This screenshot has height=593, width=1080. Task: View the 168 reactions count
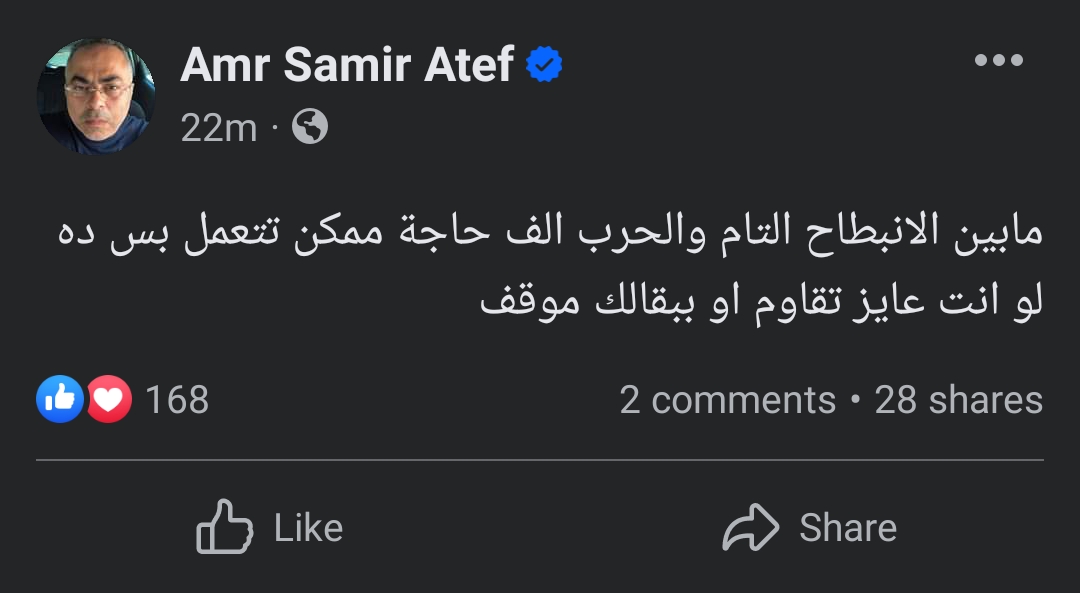click(x=177, y=400)
